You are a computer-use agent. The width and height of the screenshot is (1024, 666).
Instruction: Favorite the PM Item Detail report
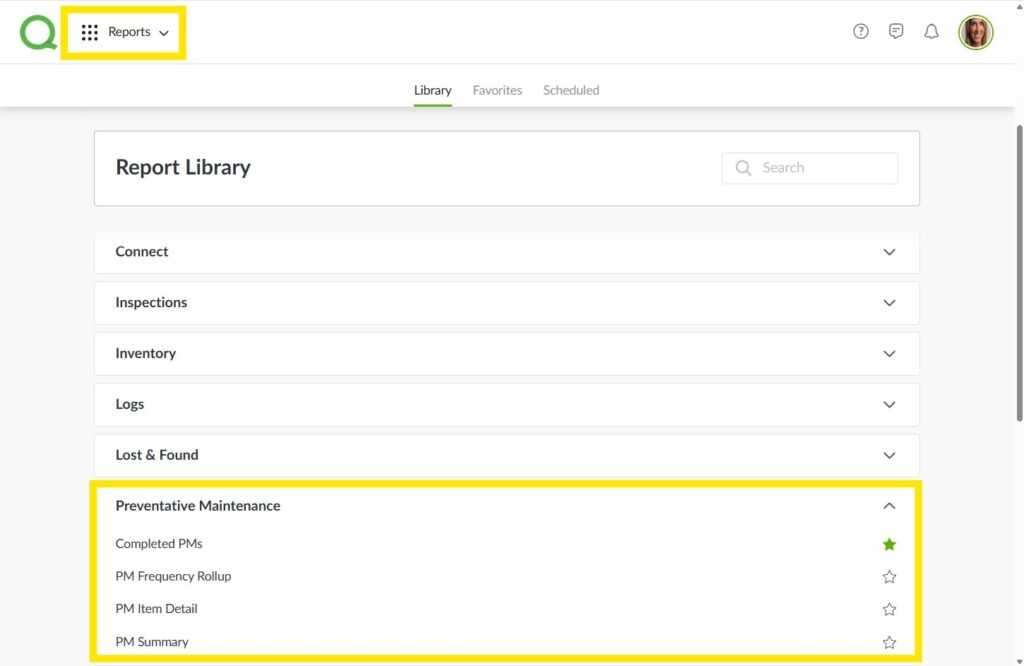click(x=889, y=609)
